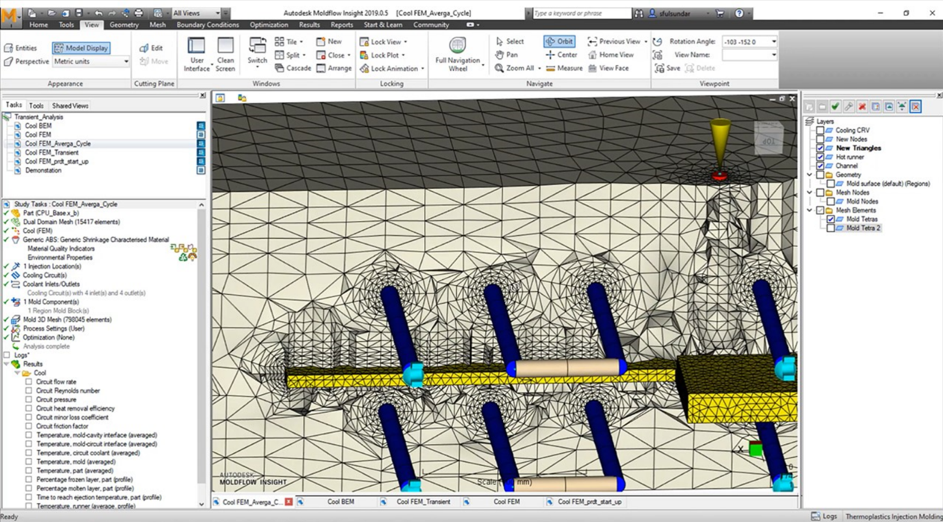The height and width of the screenshot is (522, 943).
Task: Click the red X delete layer icon
Action: coord(862,106)
